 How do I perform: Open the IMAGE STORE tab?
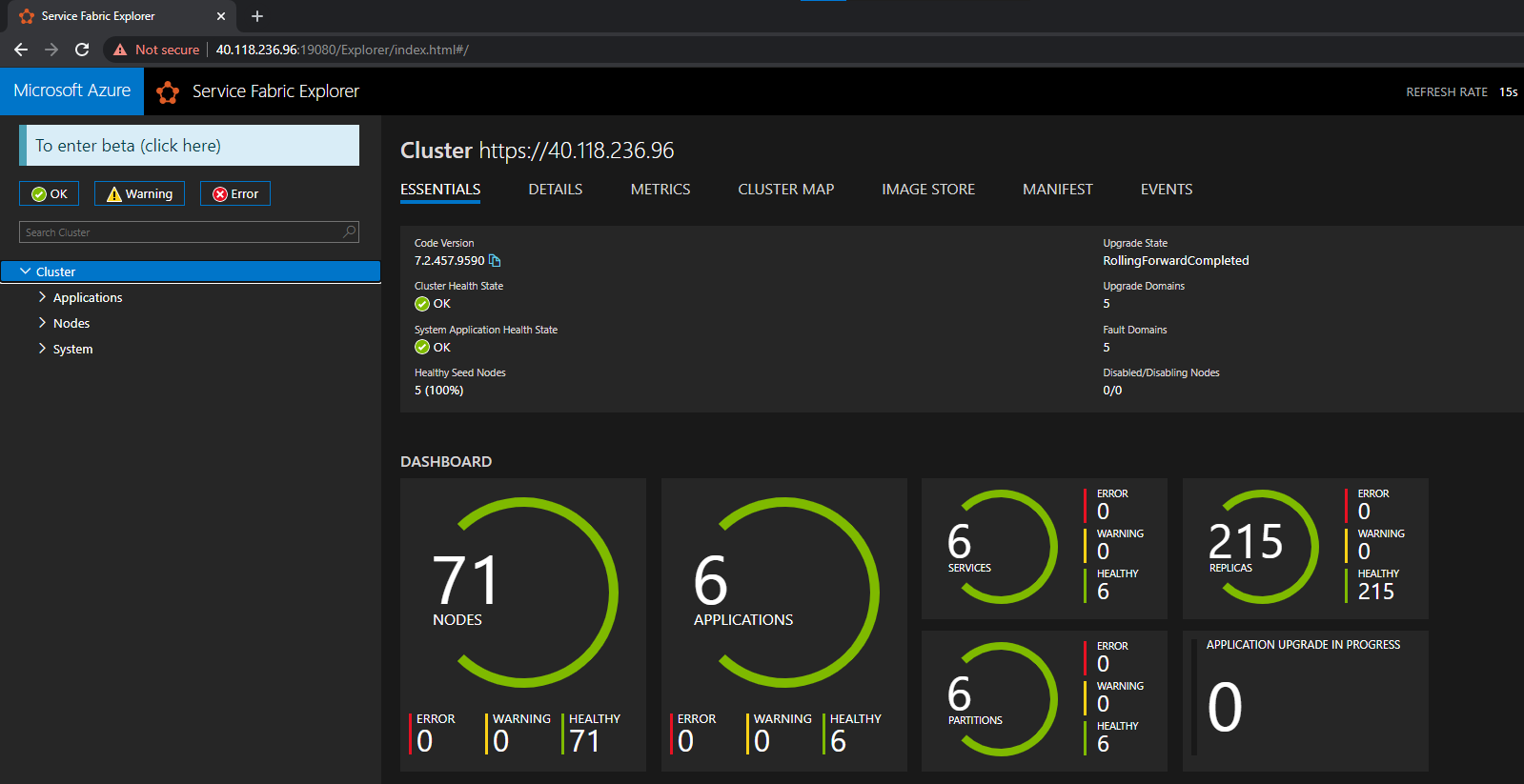[x=928, y=190]
